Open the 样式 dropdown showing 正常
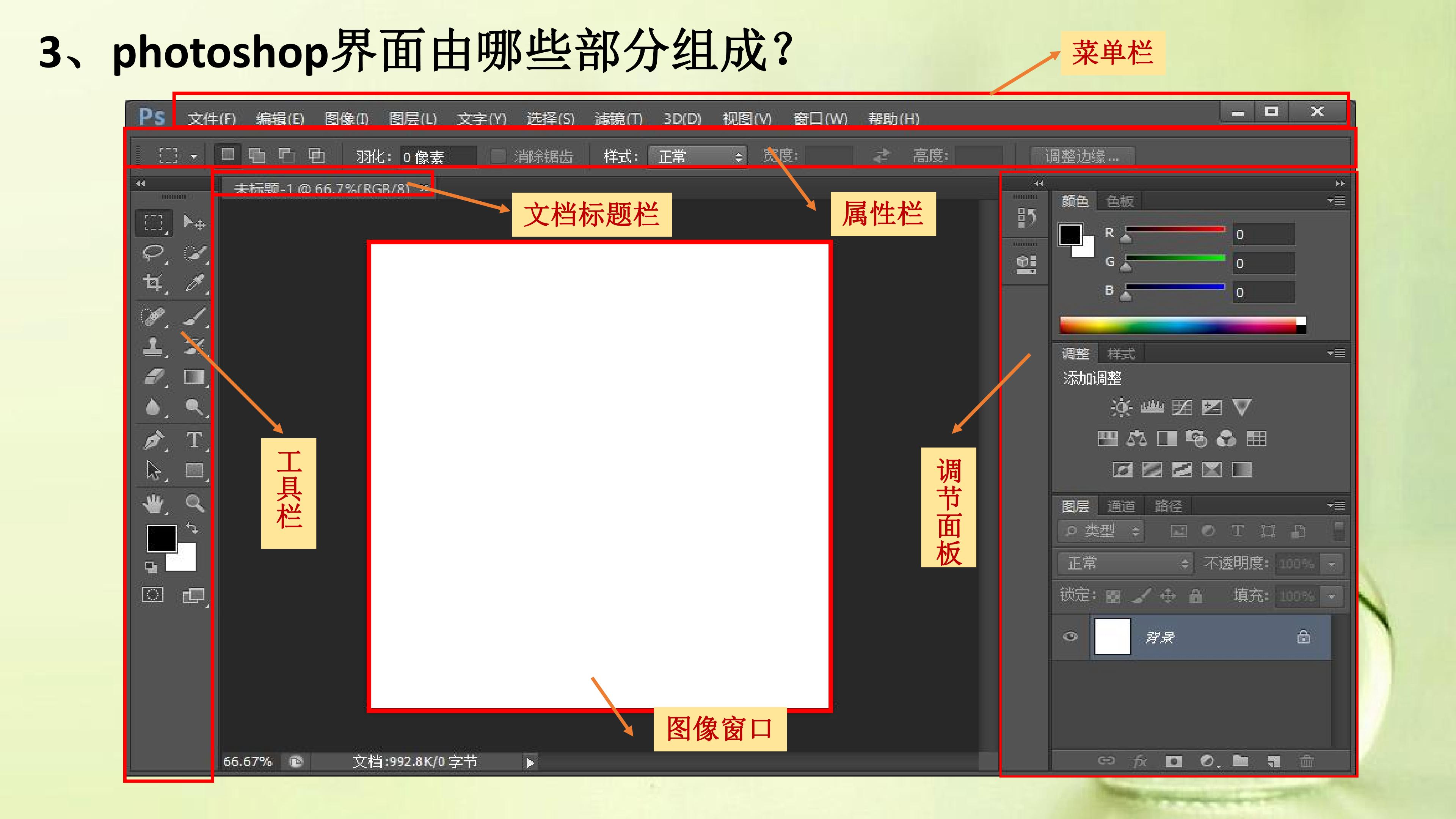Viewport: 1456px width, 819px height. [x=698, y=156]
